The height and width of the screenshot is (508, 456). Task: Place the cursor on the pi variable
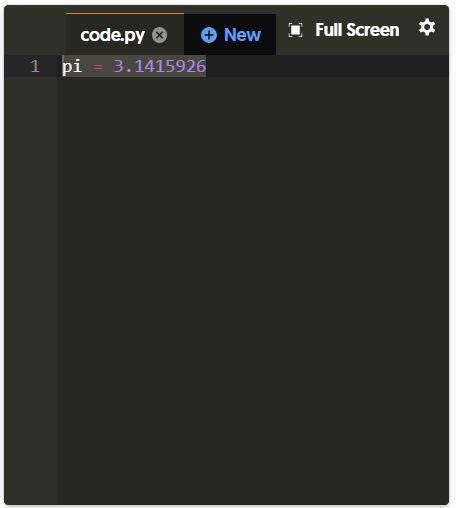pyautogui.click(x=72, y=66)
